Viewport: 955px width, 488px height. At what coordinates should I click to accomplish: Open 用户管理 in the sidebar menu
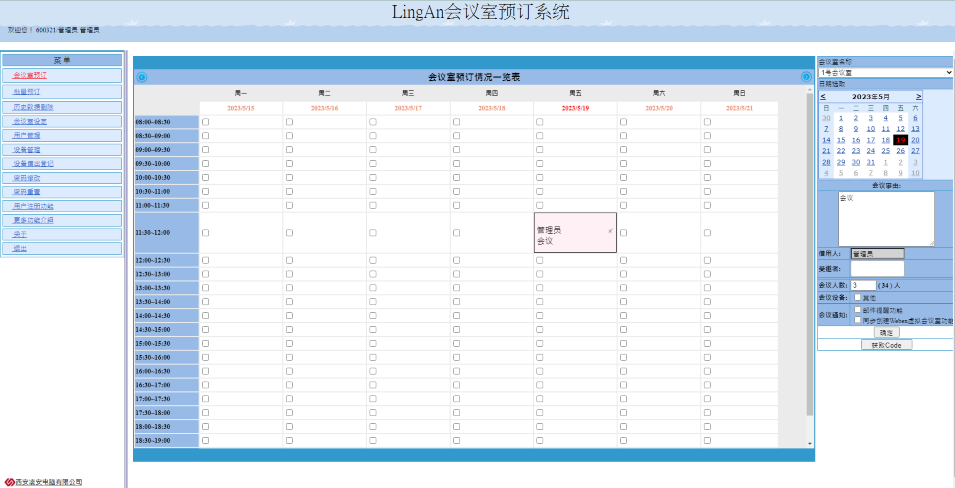[x=28, y=134]
